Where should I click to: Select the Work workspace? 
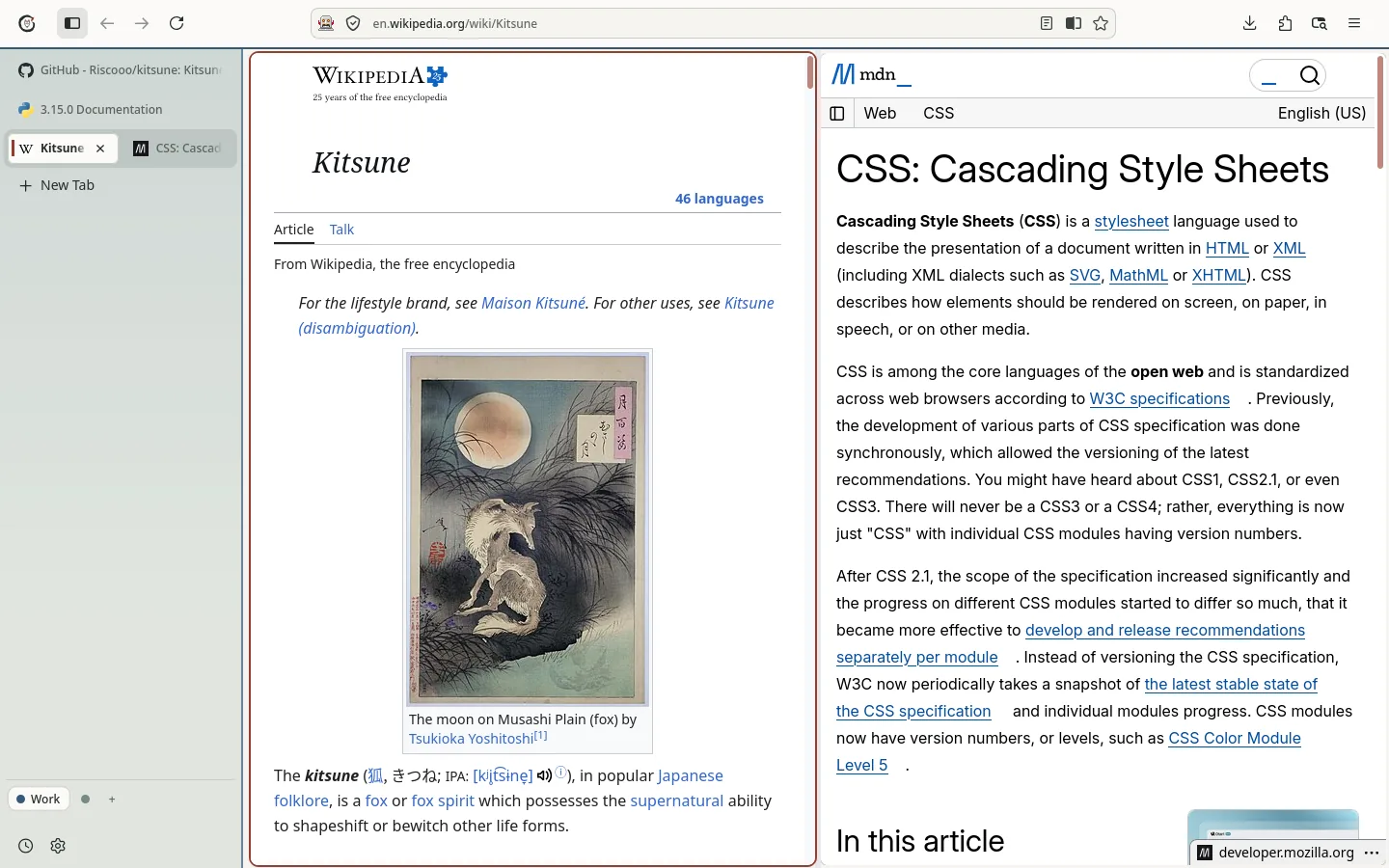(x=39, y=799)
